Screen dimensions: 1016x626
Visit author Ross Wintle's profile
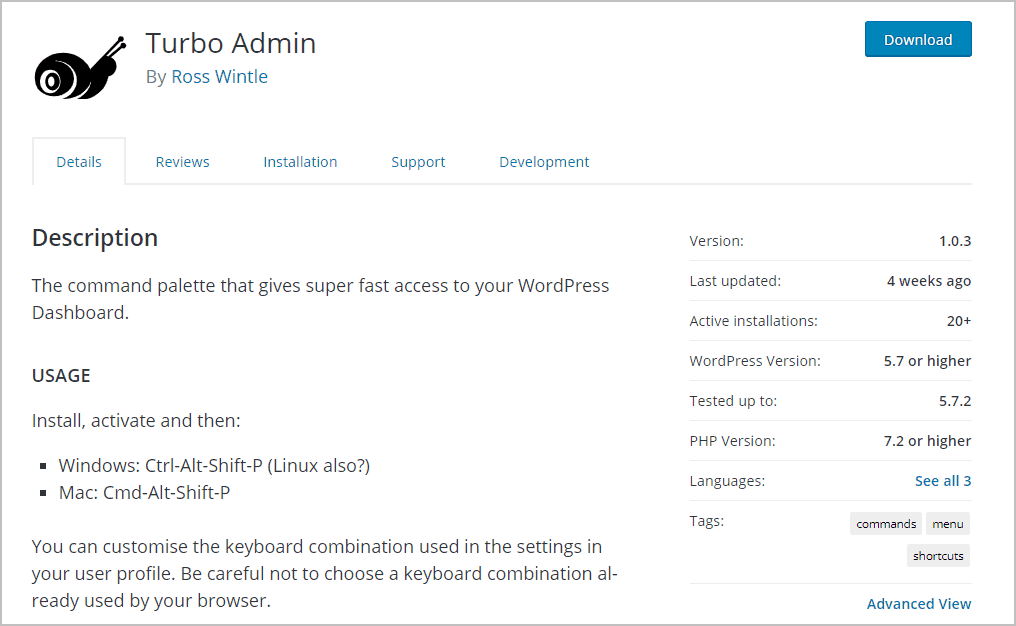point(219,76)
